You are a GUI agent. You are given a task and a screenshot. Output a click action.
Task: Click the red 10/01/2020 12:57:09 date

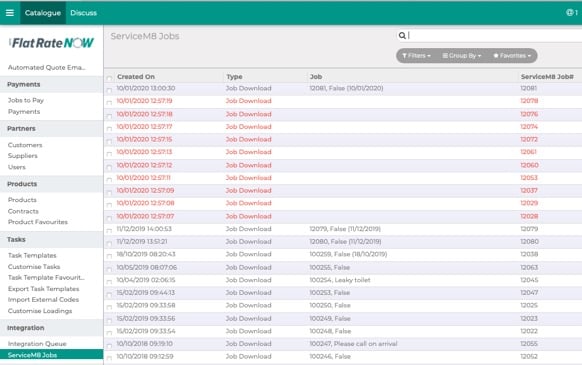tap(145, 190)
